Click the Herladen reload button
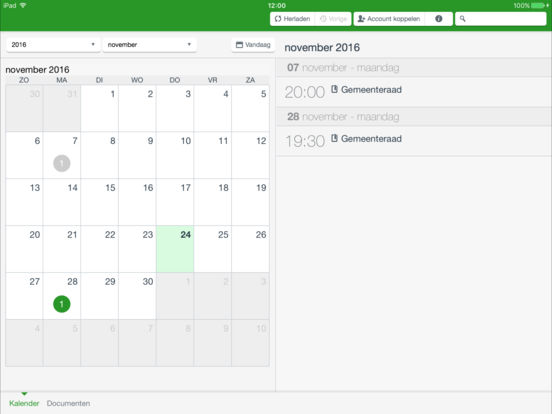552x414 pixels. [292, 19]
